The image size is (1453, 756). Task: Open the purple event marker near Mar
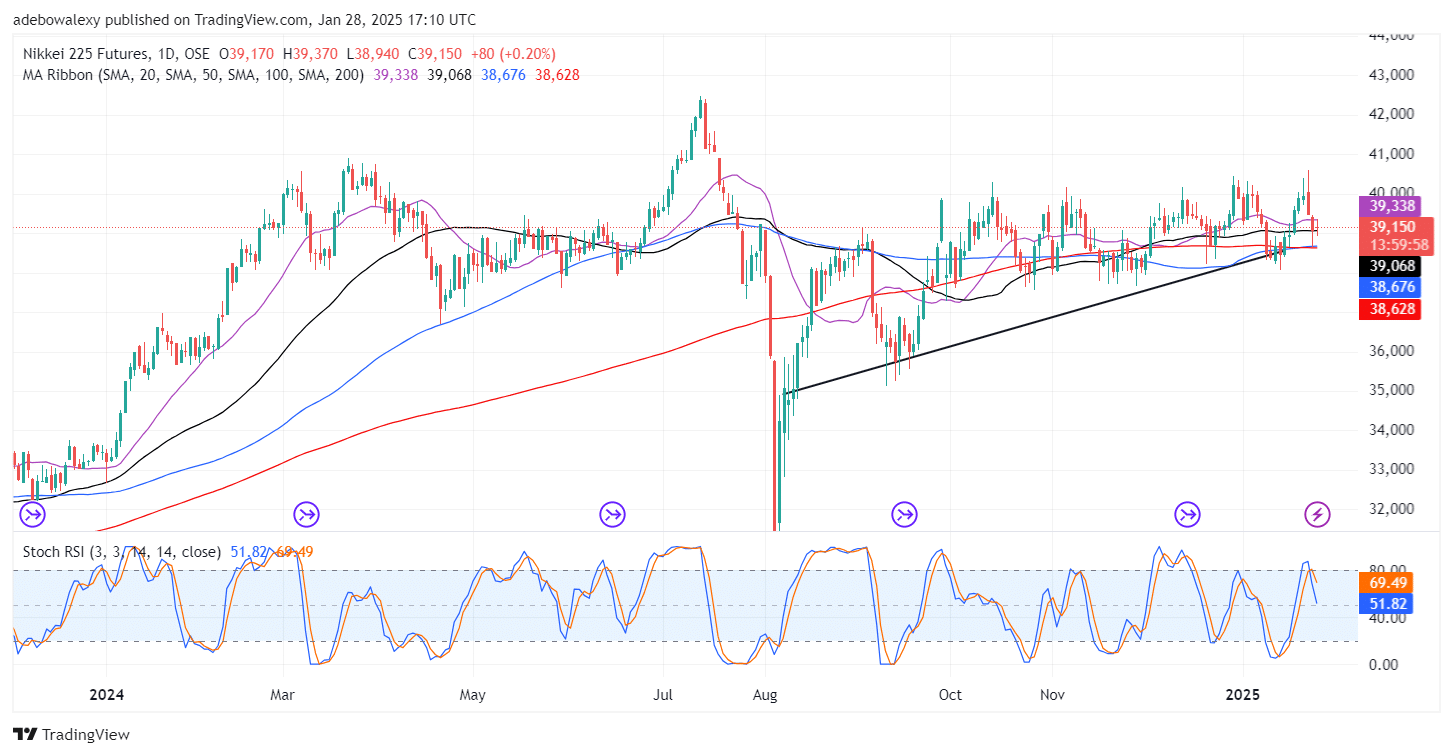[306, 515]
